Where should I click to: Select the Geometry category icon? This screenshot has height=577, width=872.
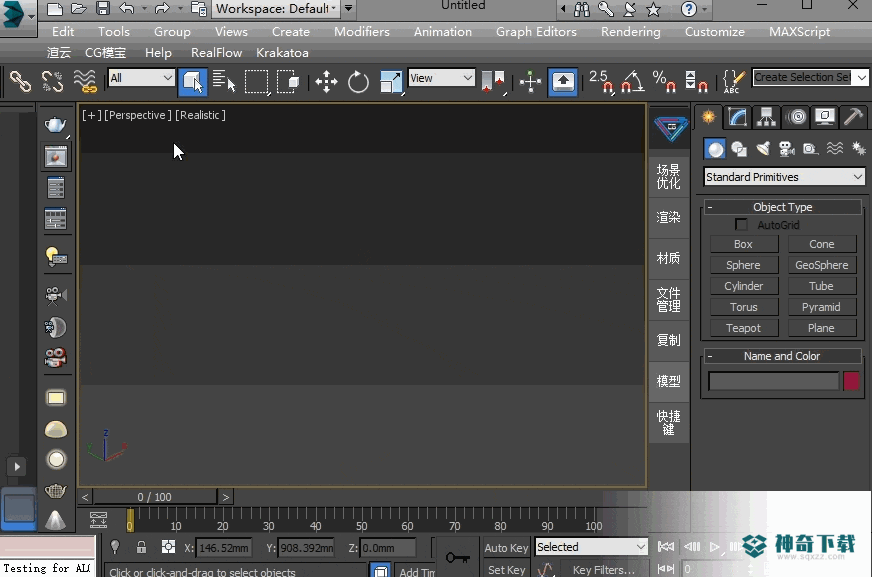715,149
